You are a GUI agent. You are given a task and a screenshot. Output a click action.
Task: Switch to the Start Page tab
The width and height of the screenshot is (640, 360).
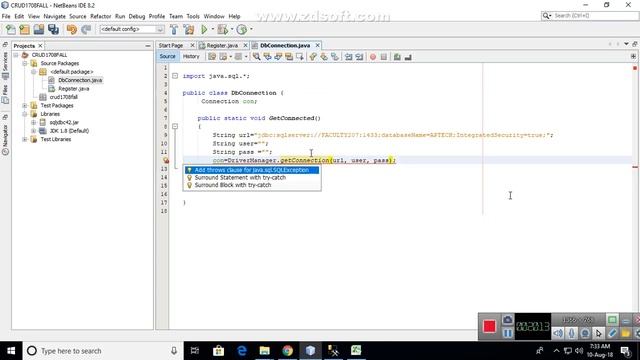[171, 45]
